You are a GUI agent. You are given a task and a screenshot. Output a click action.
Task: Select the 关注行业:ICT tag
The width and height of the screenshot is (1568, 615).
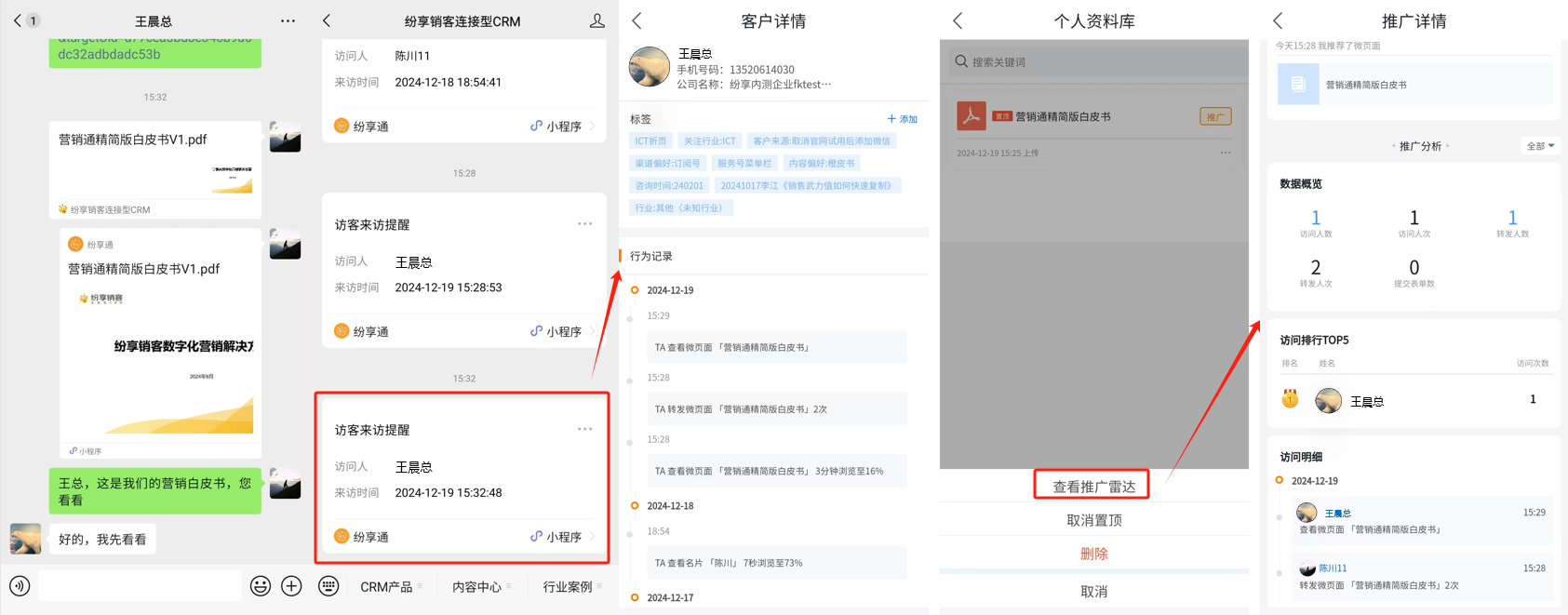[710, 140]
